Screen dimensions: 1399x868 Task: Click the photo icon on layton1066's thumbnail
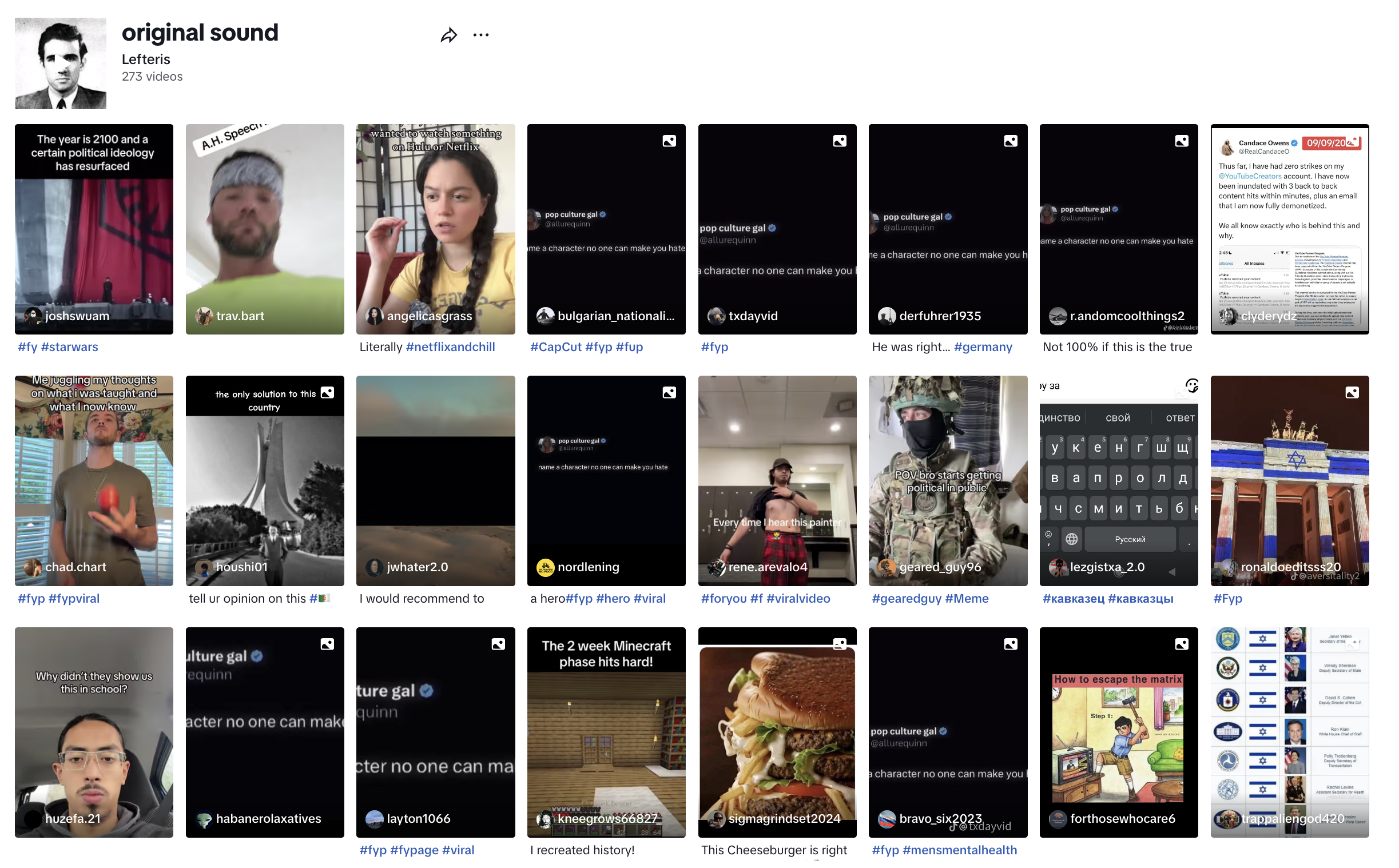pos(497,644)
